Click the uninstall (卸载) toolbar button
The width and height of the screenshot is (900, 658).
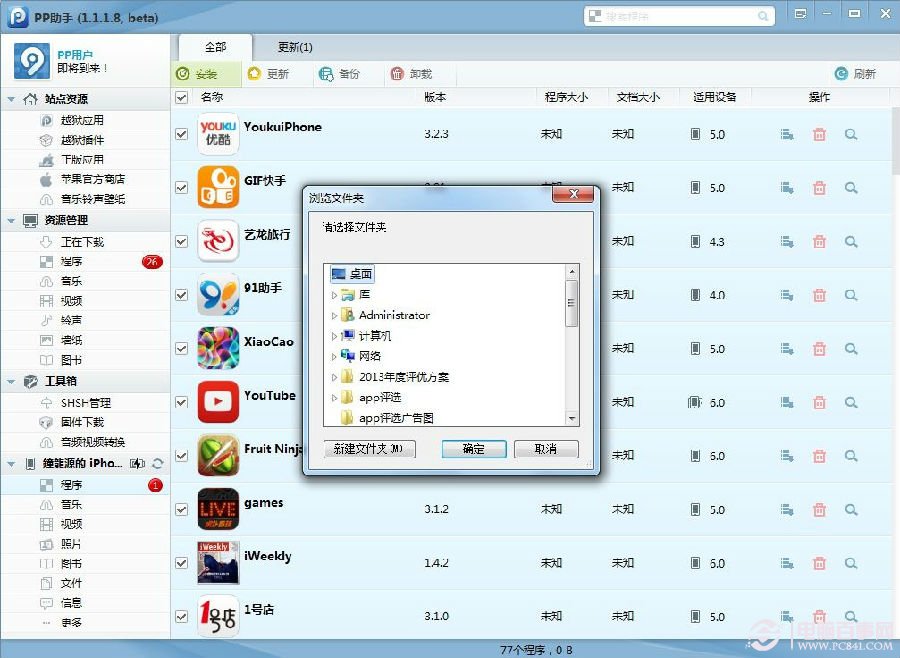click(x=412, y=74)
